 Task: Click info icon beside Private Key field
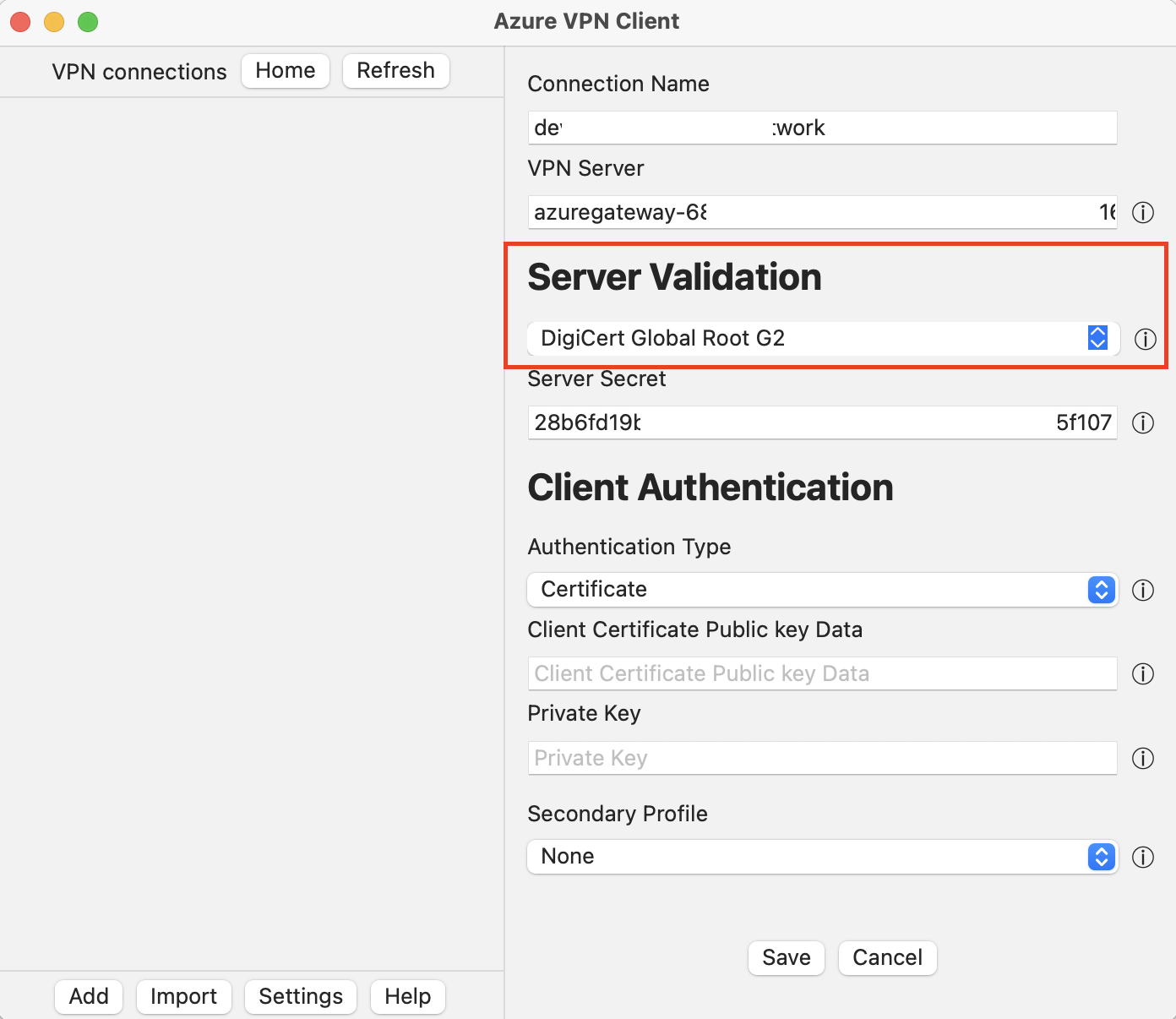[x=1143, y=758]
